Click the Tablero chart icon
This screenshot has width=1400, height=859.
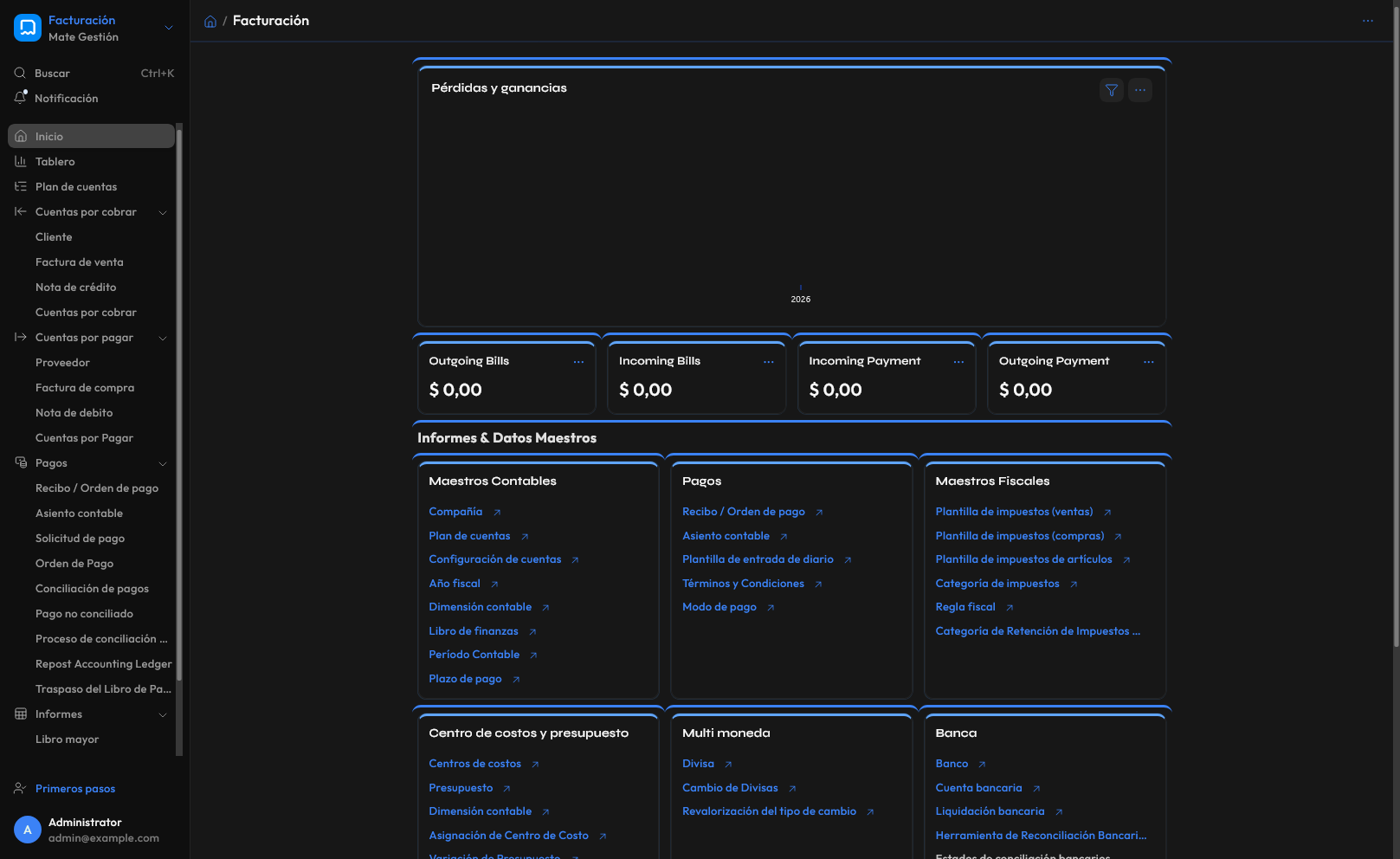pyautogui.click(x=21, y=162)
